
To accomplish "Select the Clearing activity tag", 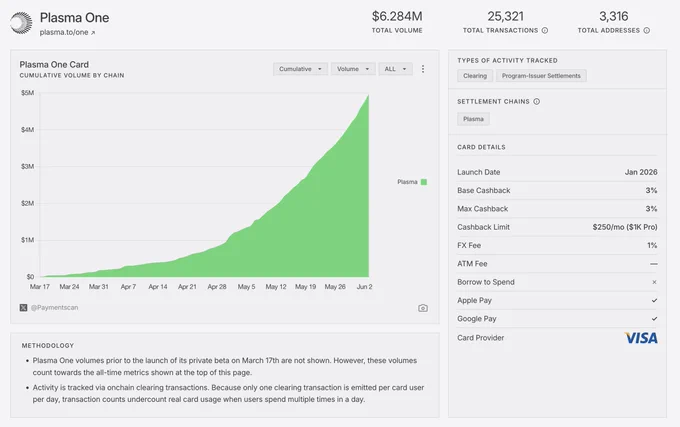I will pos(475,76).
